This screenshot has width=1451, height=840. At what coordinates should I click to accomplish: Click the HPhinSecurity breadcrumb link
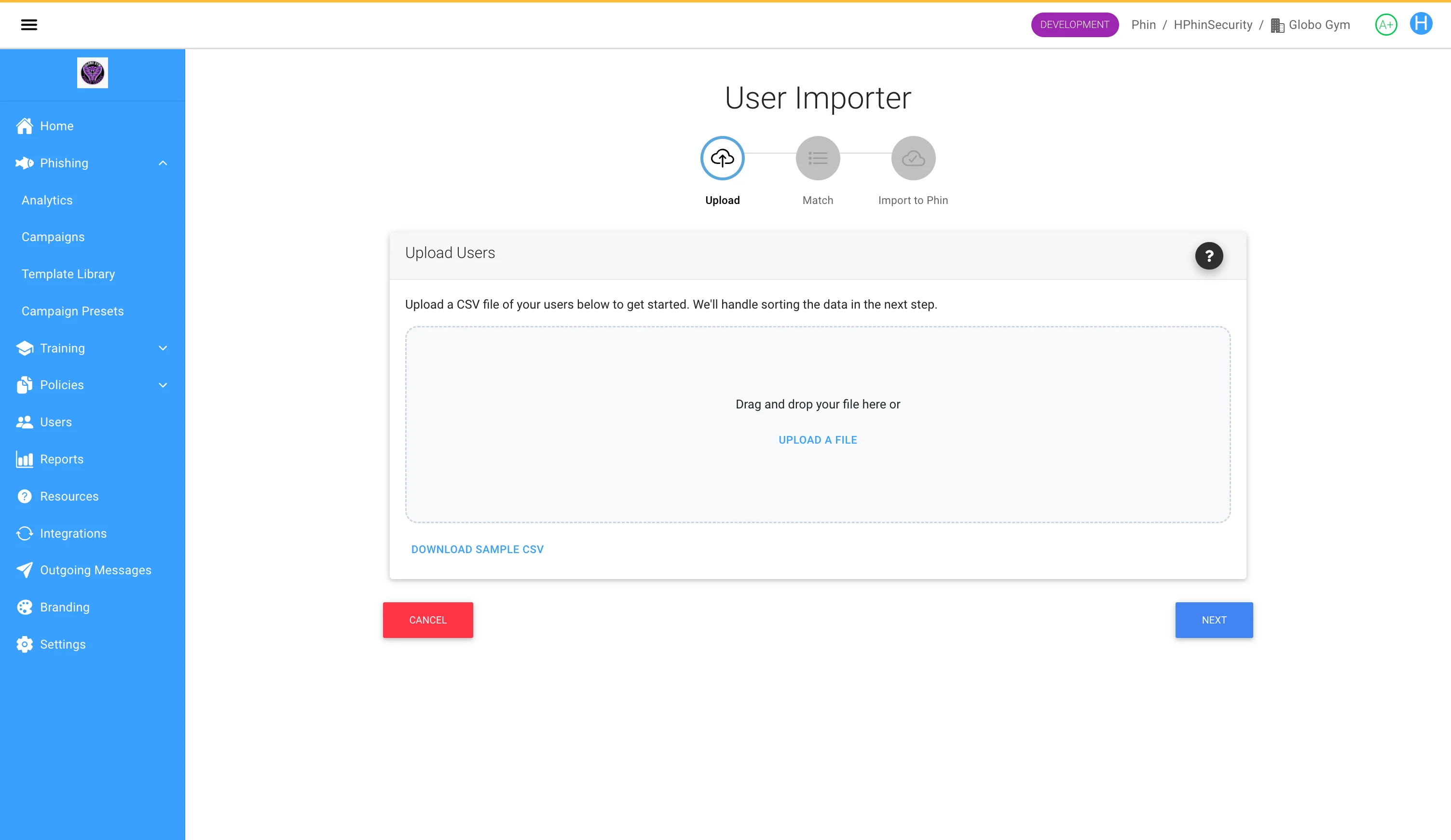[1213, 25]
